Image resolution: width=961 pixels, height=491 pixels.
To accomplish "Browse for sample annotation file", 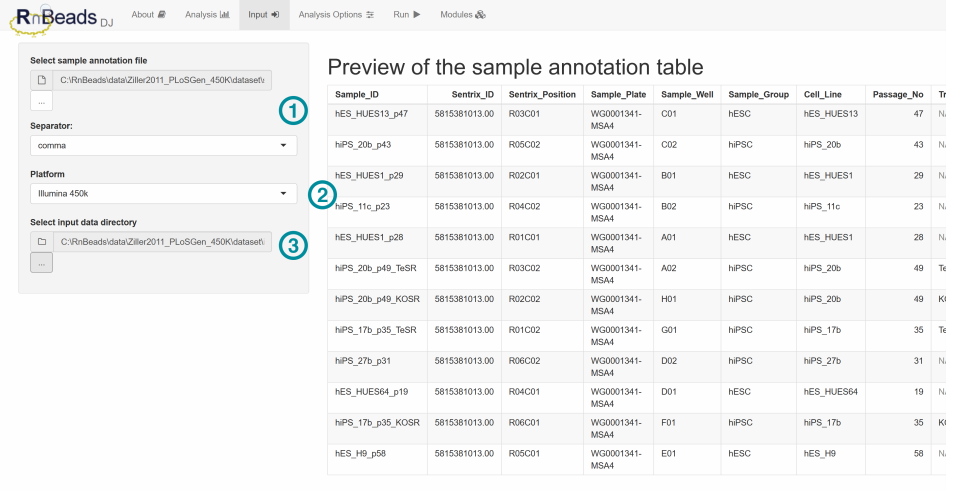I will (x=41, y=101).
